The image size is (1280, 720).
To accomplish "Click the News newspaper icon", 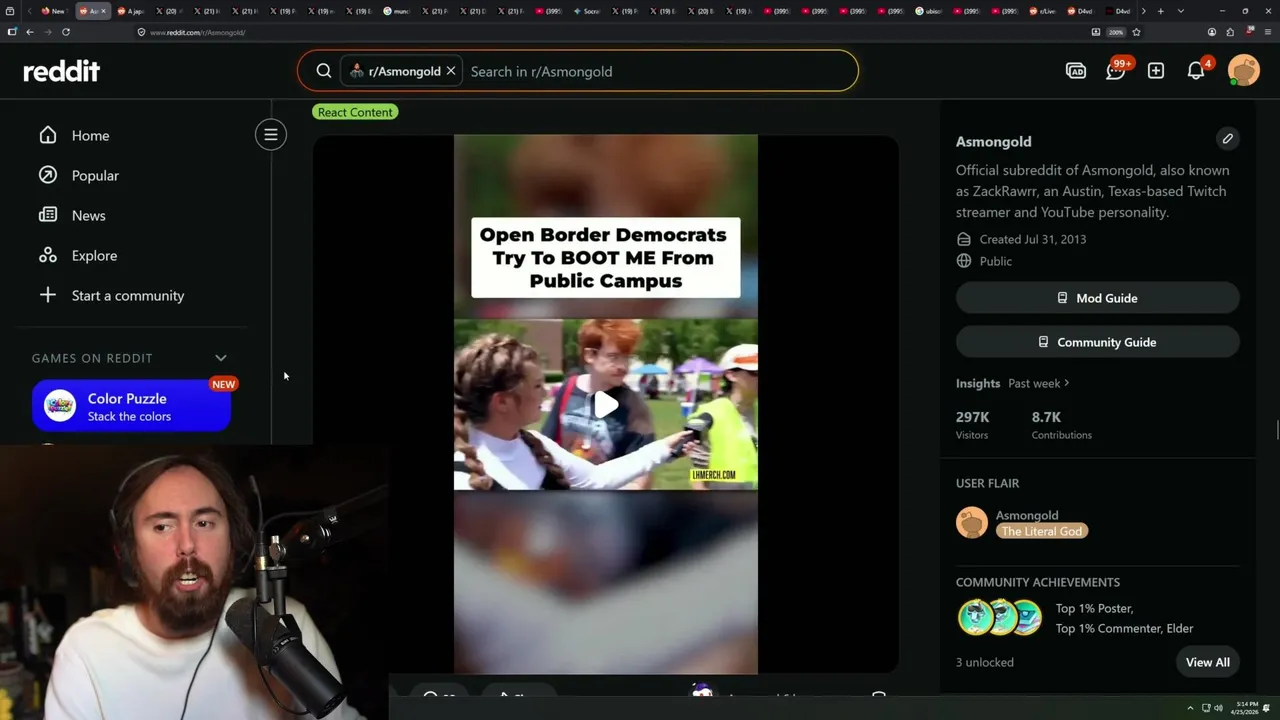I will (x=48, y=215).
